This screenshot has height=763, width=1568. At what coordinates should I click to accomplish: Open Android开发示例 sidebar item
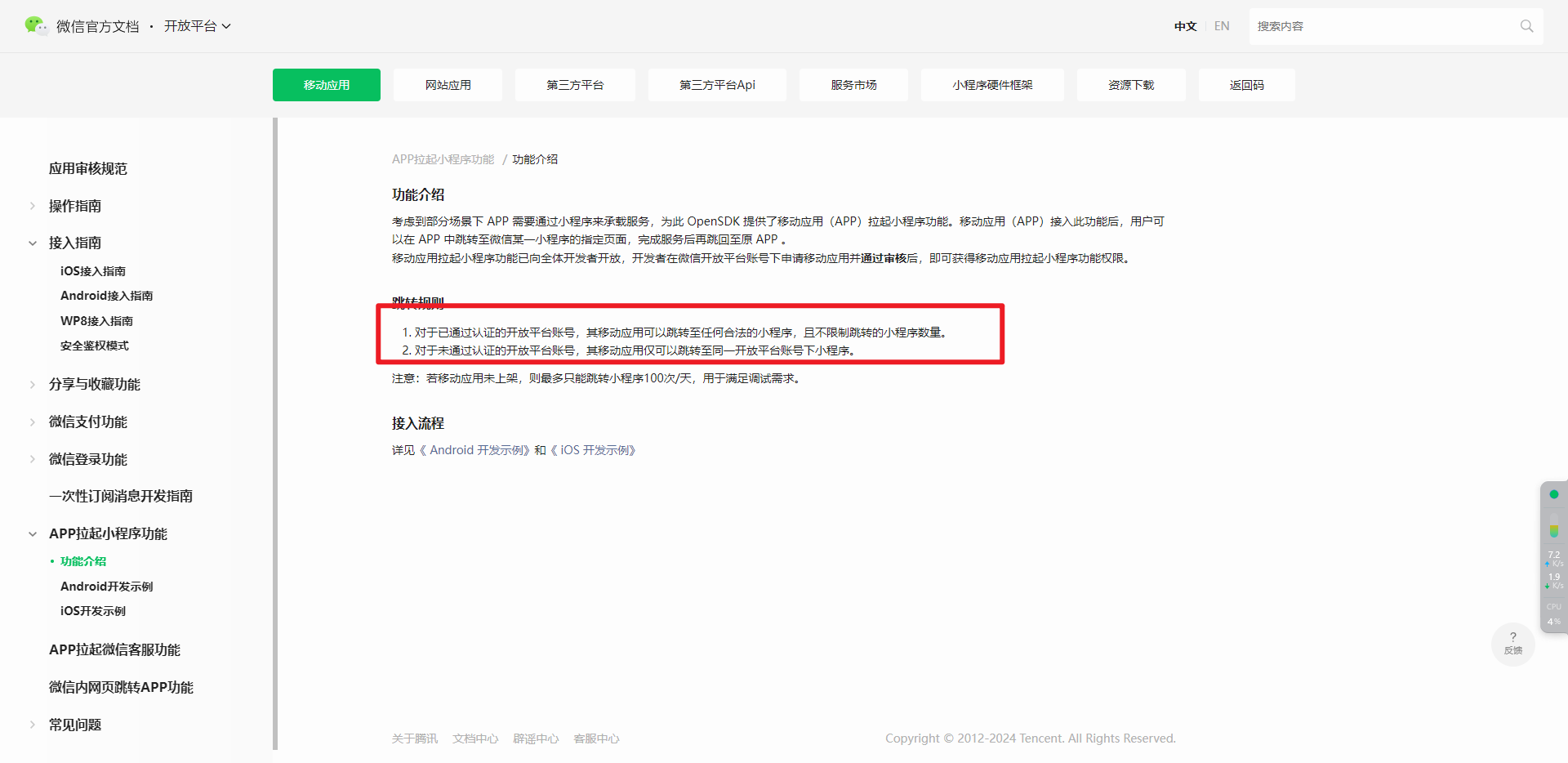click(107, 587)
